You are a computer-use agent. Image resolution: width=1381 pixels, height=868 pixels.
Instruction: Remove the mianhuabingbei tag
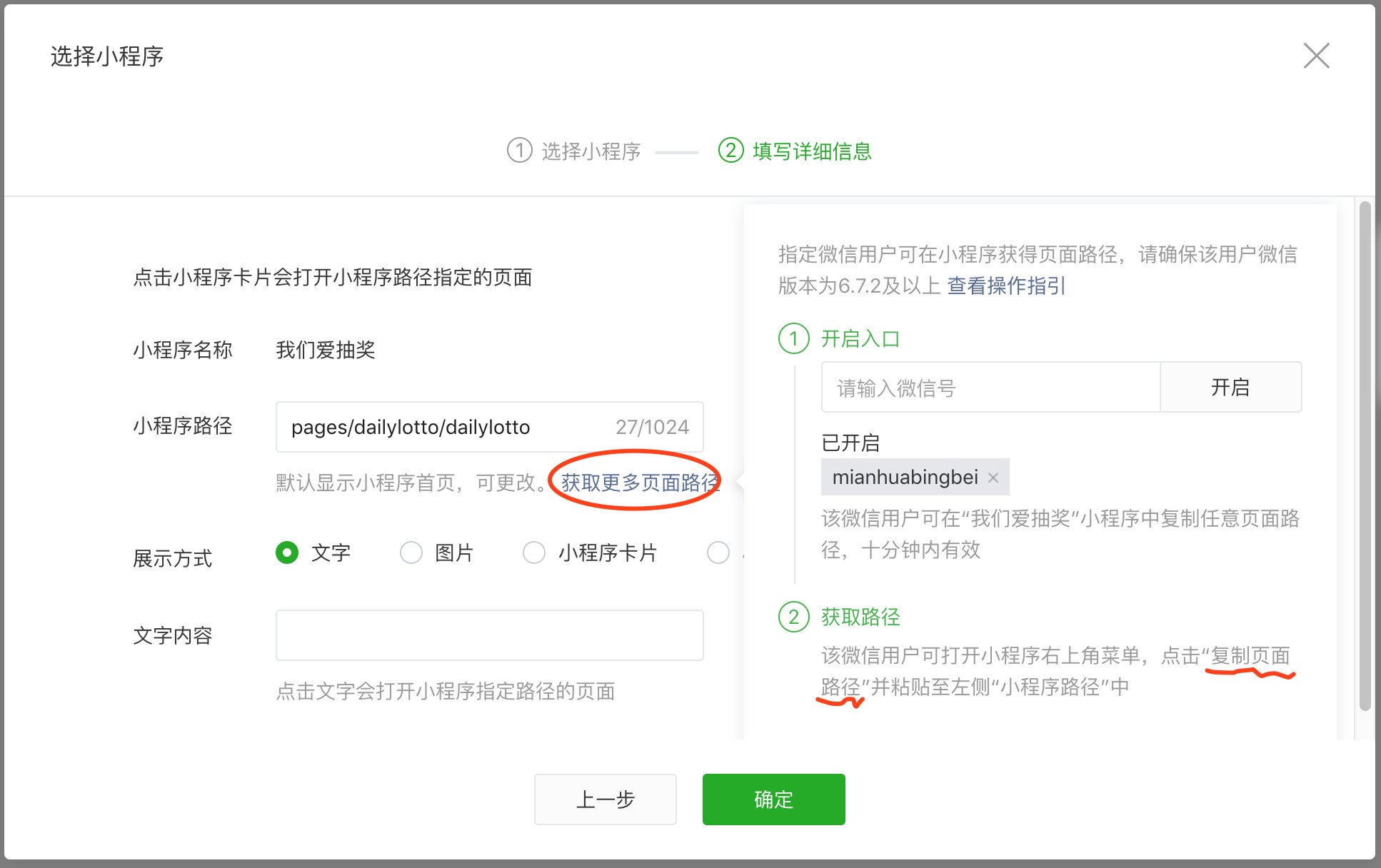pos(993,478)
